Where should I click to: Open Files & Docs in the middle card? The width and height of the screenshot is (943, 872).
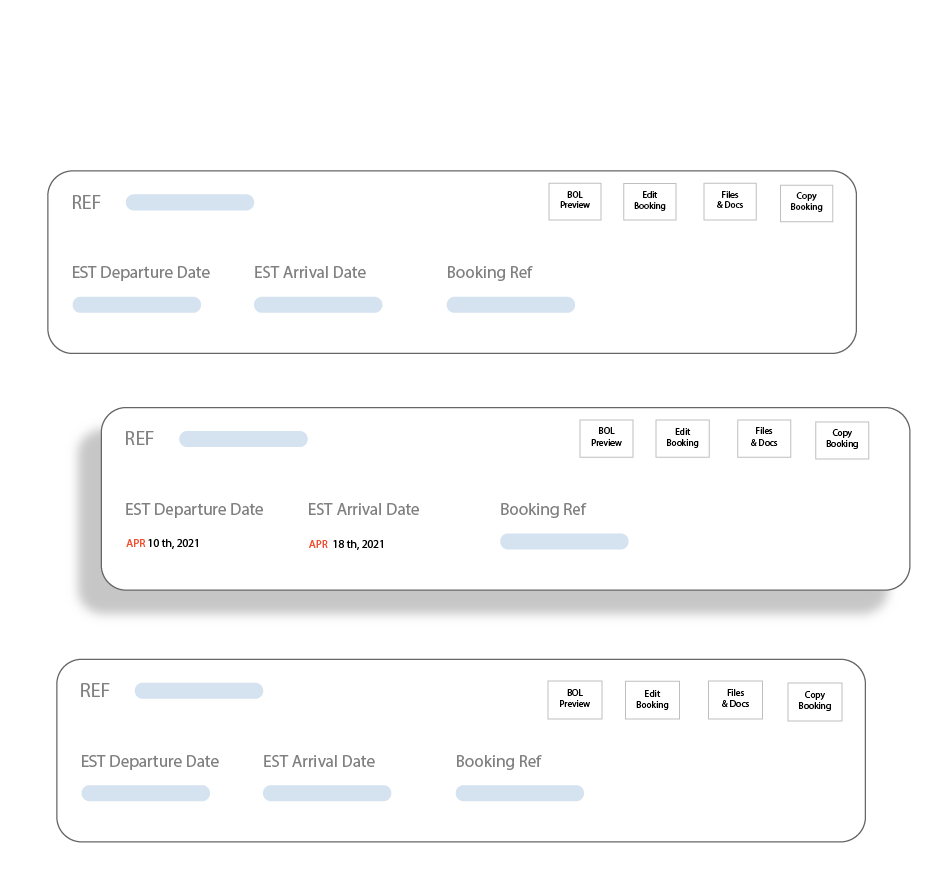tap(764, 438)
